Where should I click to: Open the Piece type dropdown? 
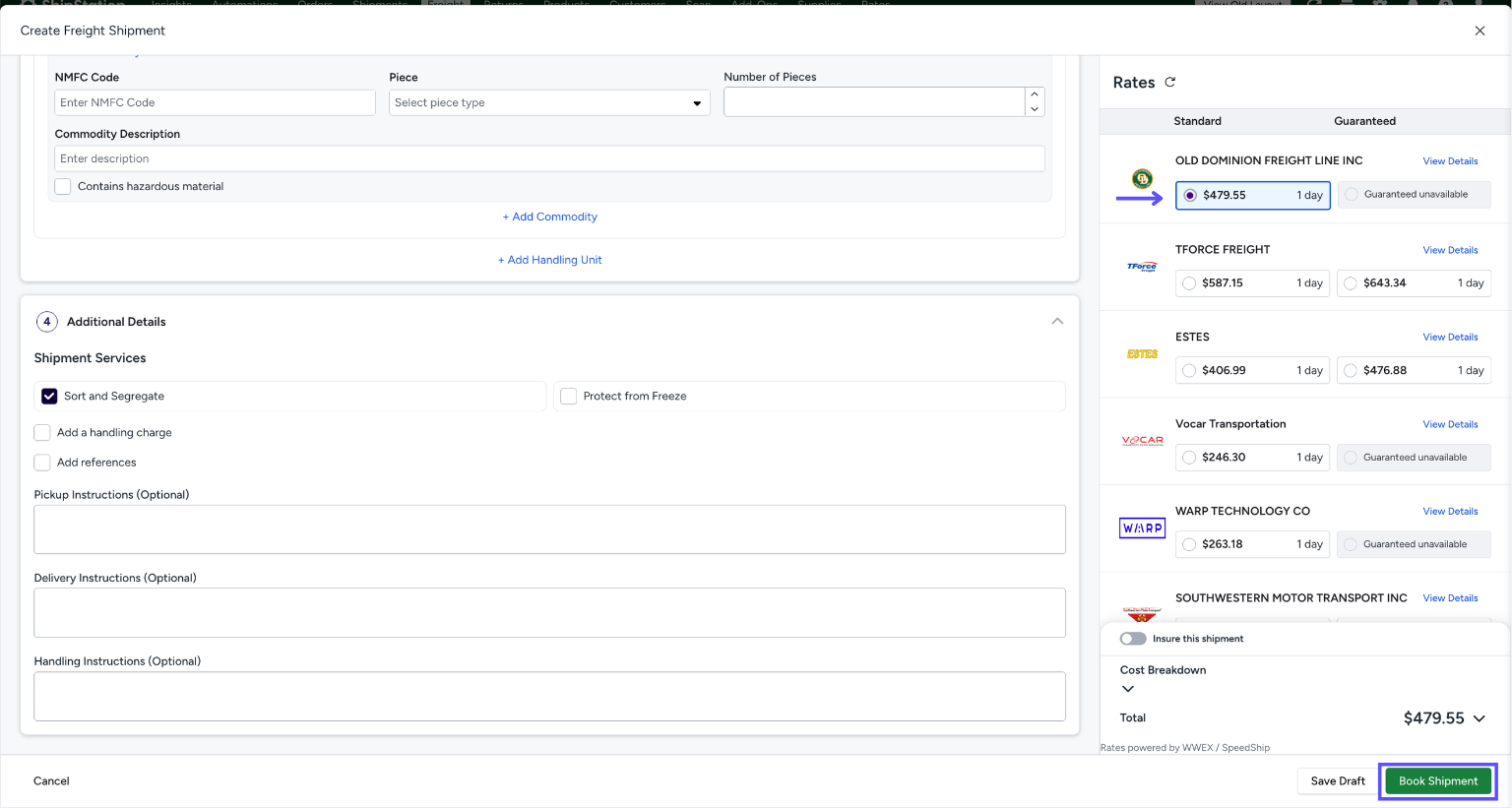549,102
